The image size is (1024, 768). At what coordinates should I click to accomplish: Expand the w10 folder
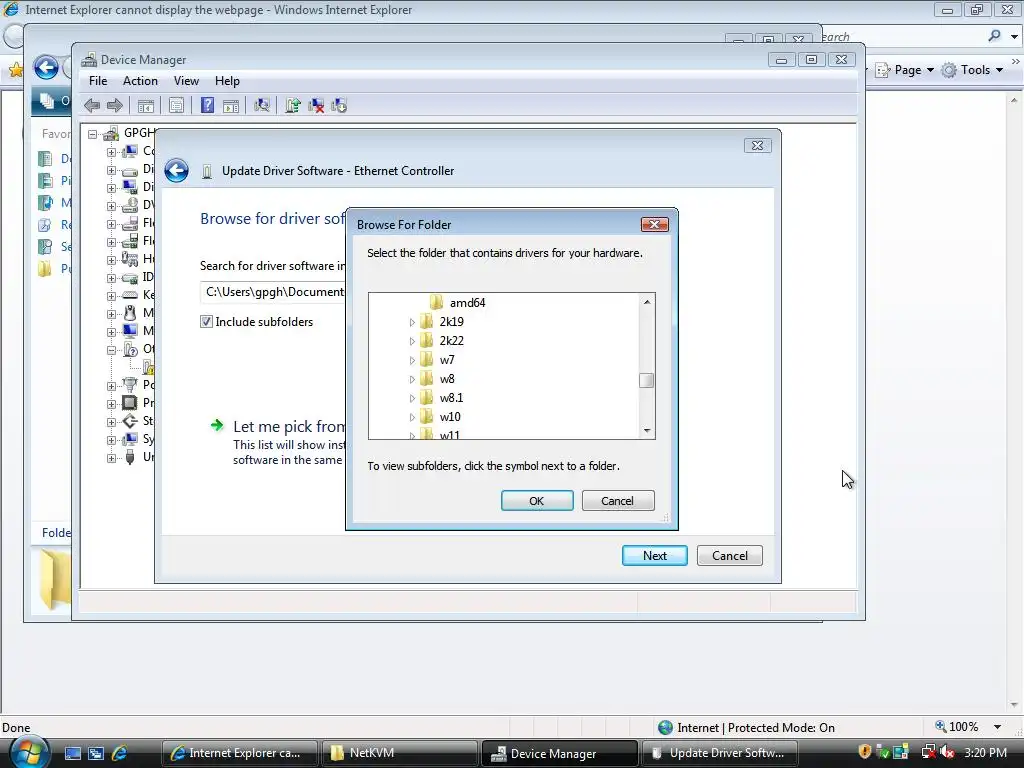[x=412, y=417]
